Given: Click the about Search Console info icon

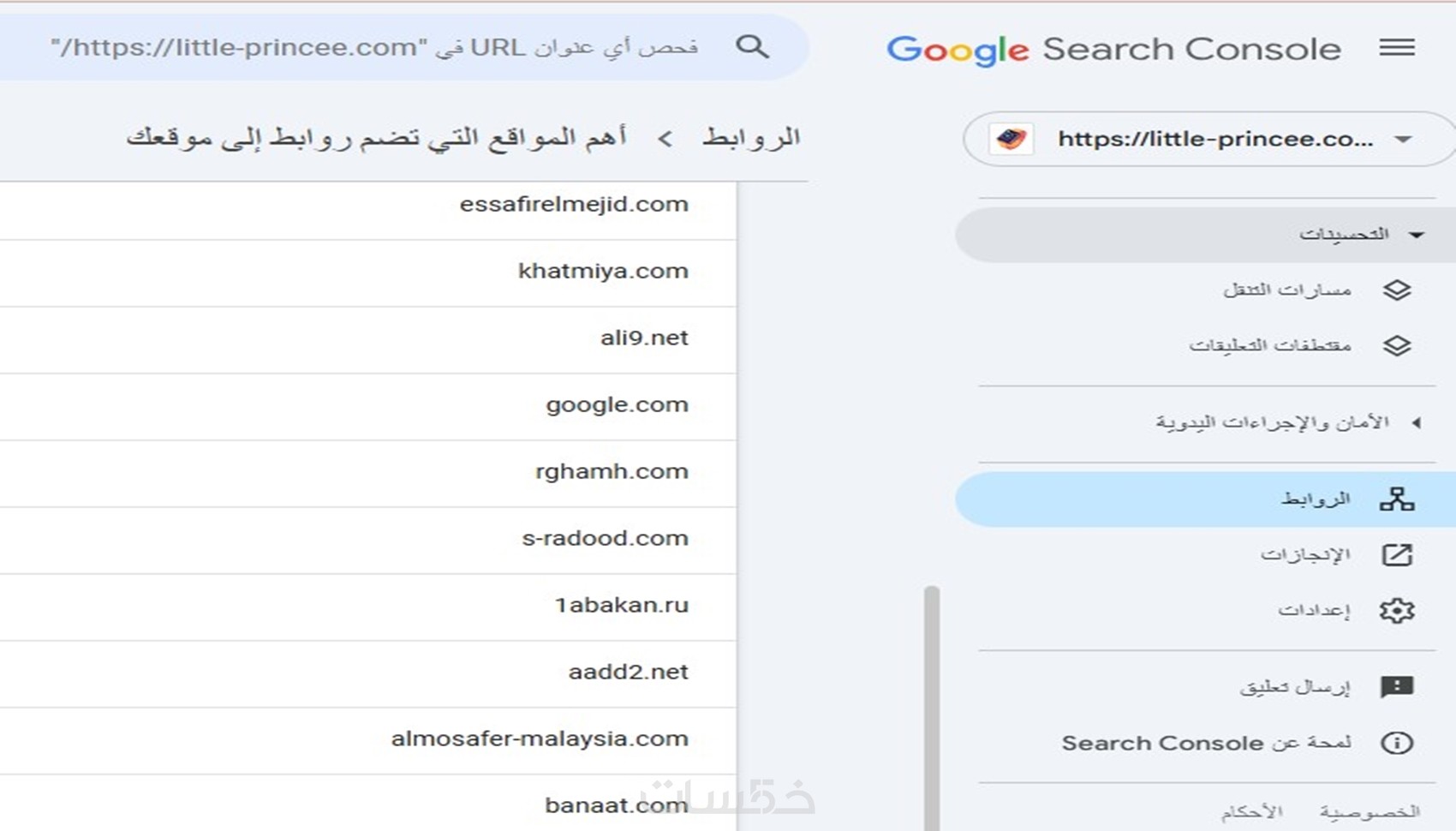Looking at the screenshot, I should (1396, 743).
